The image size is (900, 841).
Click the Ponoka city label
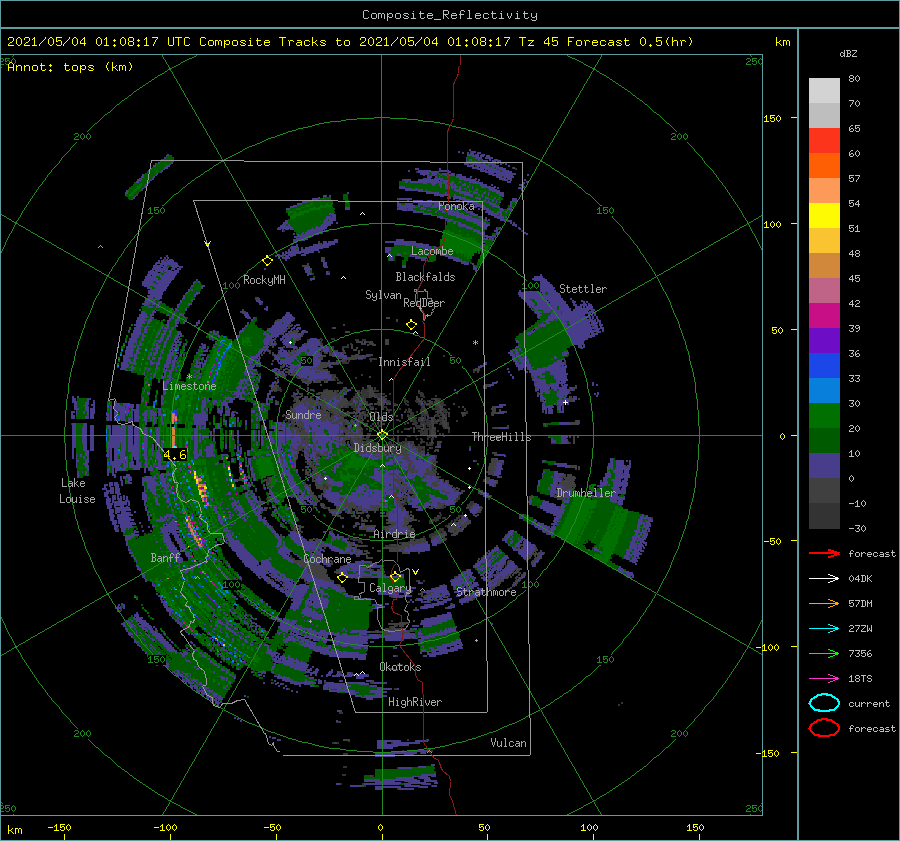[456, 206]
